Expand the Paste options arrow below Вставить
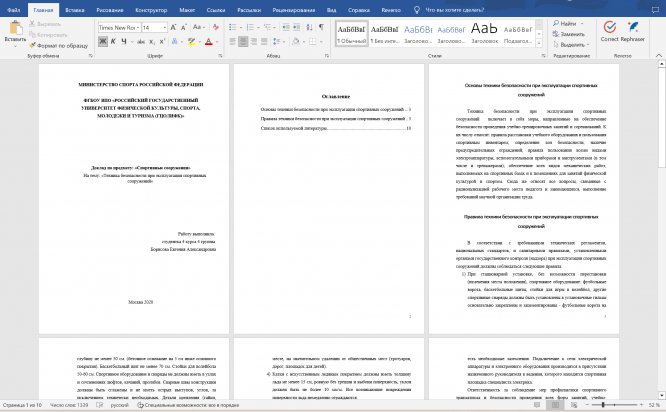666x412 pixels. tap(15, 45)
